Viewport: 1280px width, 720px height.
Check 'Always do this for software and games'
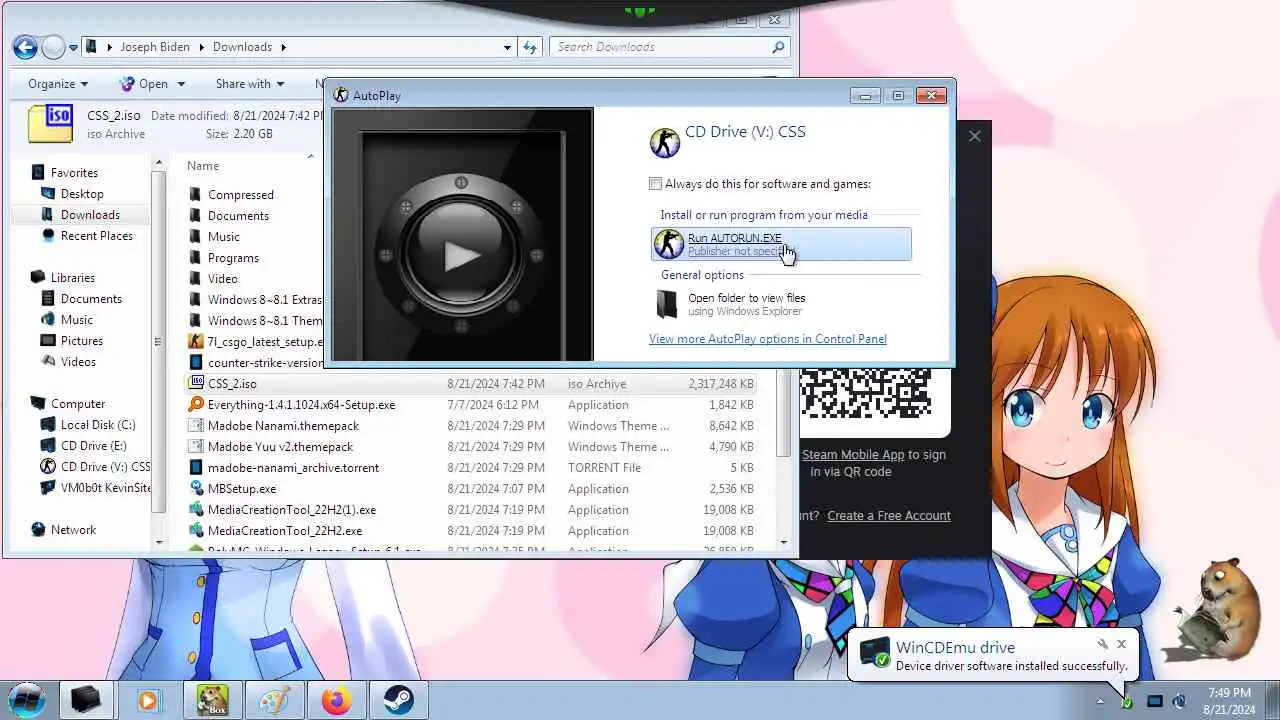pyautogui.click(x=656, y=184)
